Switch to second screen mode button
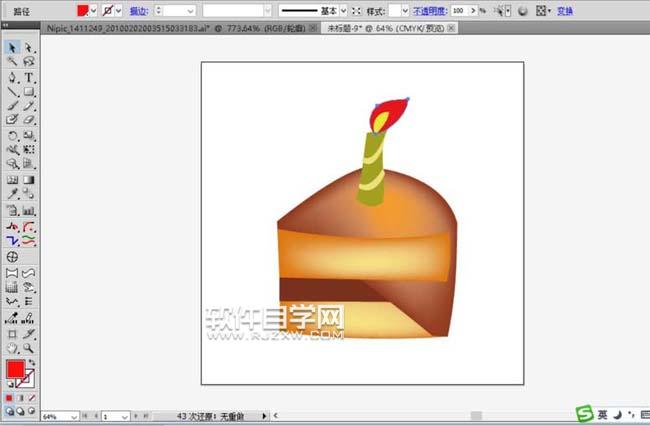Screen dimensions: 650x426 pos(20,411)
